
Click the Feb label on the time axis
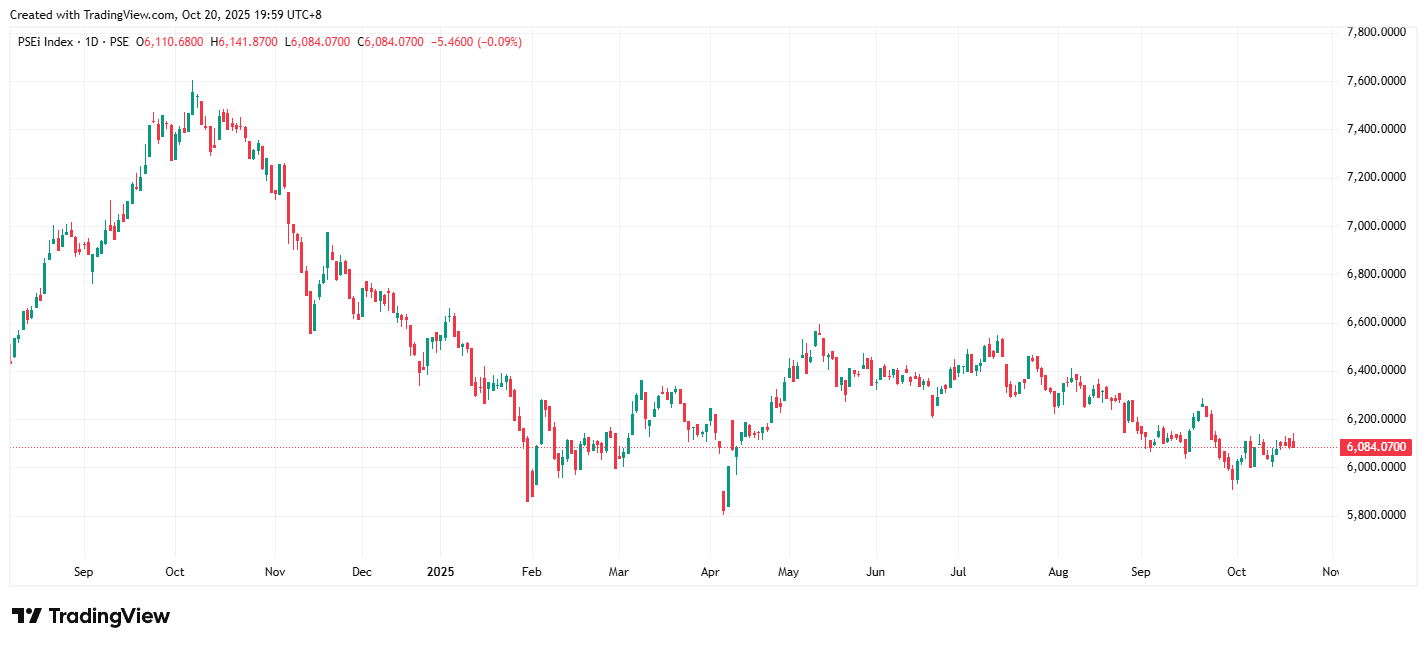[531, 573]
